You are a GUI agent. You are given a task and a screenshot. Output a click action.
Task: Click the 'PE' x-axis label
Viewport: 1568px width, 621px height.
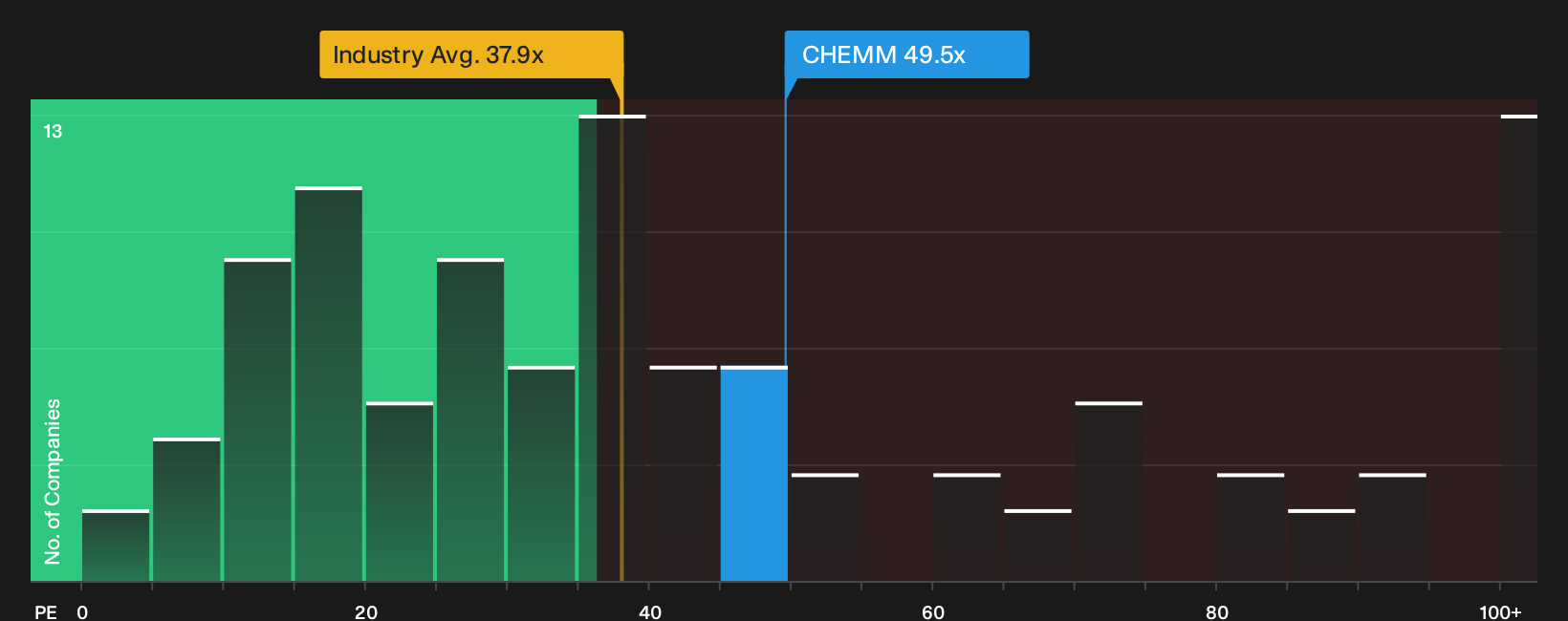tap(46, 611)
